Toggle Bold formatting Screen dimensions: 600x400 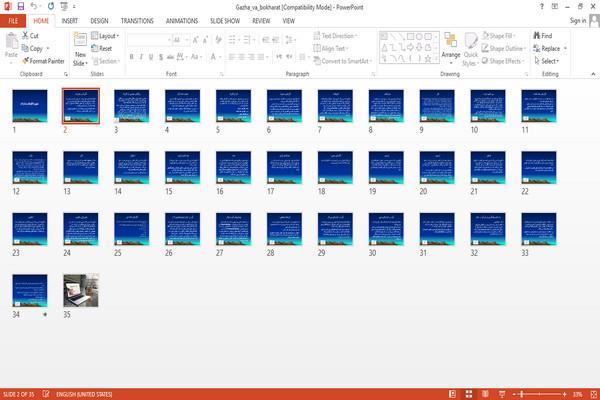click(131, 57)
